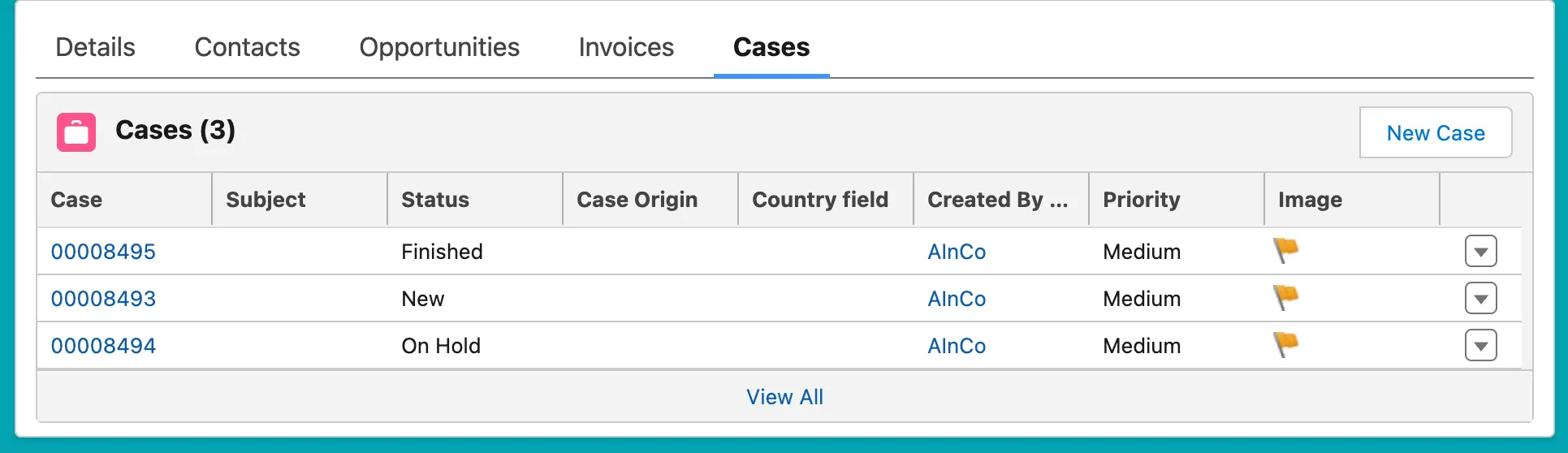Open case number 00008493
1568x453 pixels.
pyautogui.click(x=103, y=299)
